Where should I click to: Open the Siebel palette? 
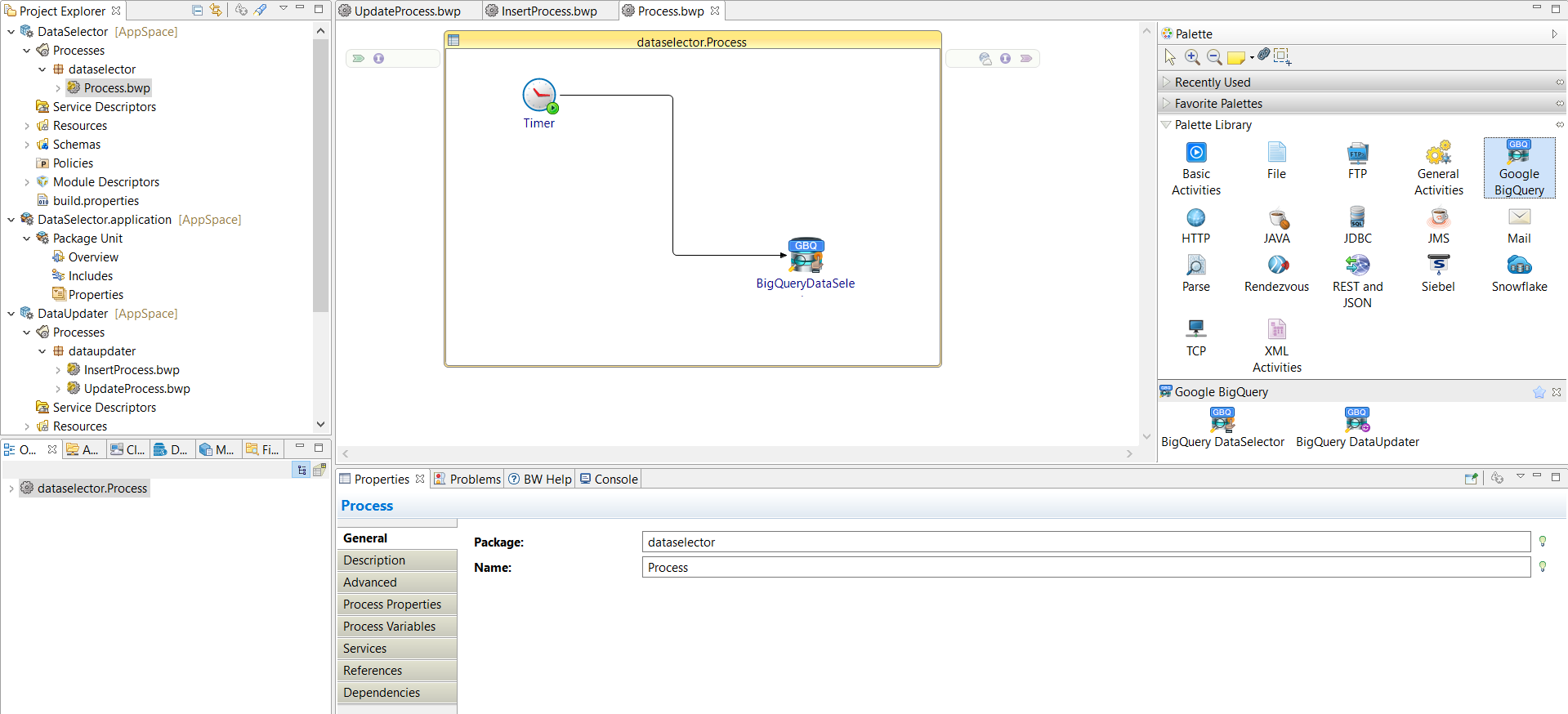(1439, 274)
